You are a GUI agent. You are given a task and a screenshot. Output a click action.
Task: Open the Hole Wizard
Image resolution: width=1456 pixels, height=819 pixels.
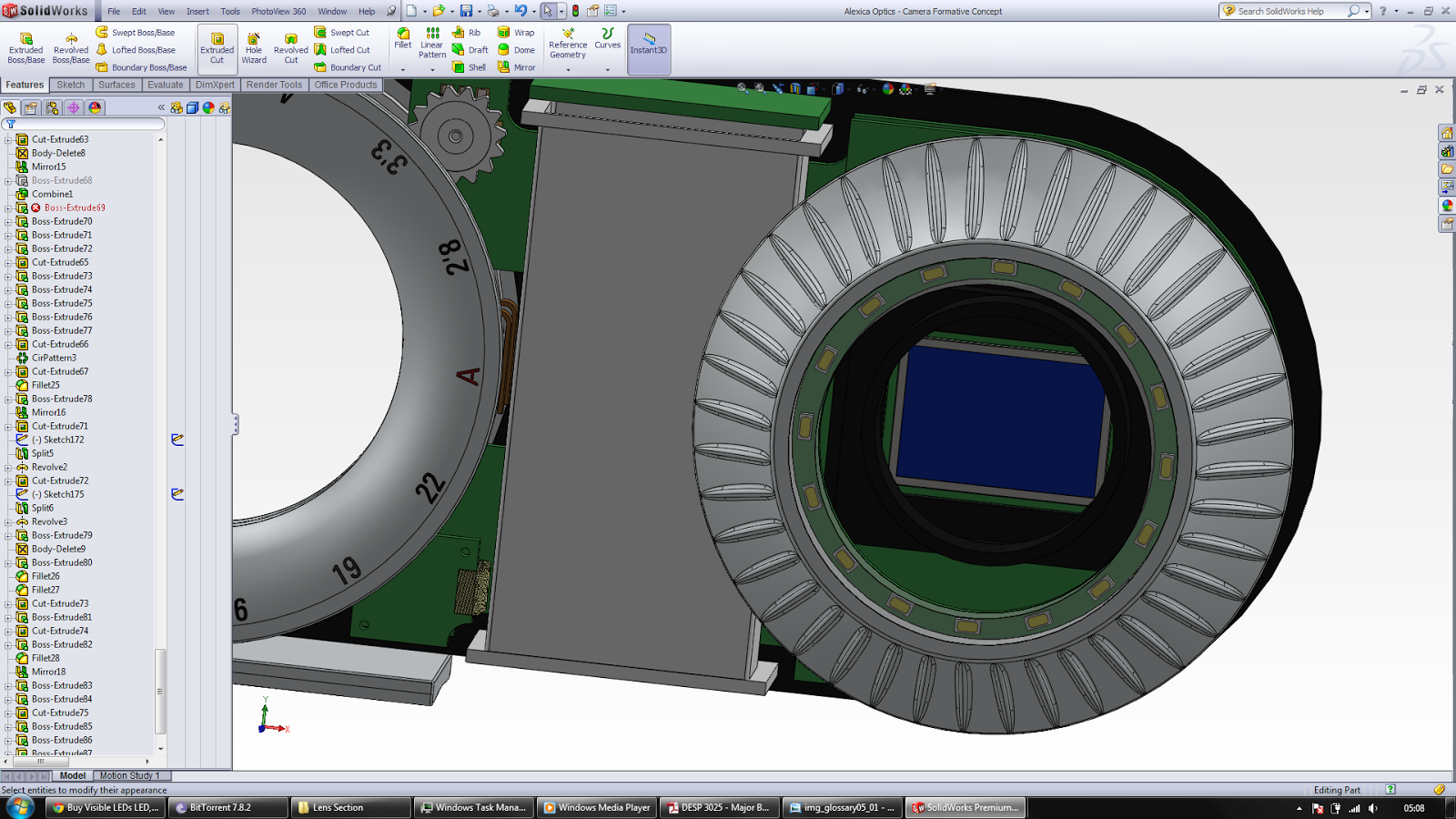point(254,48)
